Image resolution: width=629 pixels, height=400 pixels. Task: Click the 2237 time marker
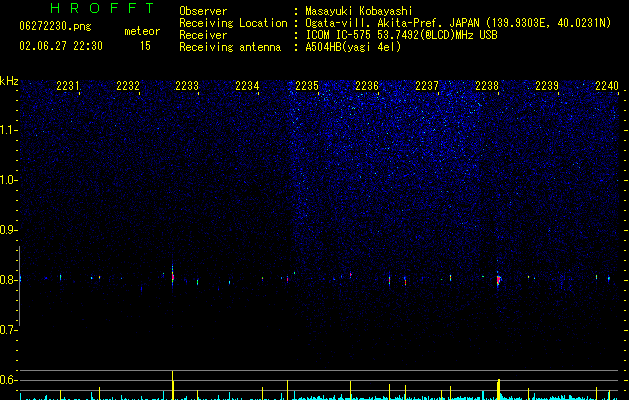427,86
